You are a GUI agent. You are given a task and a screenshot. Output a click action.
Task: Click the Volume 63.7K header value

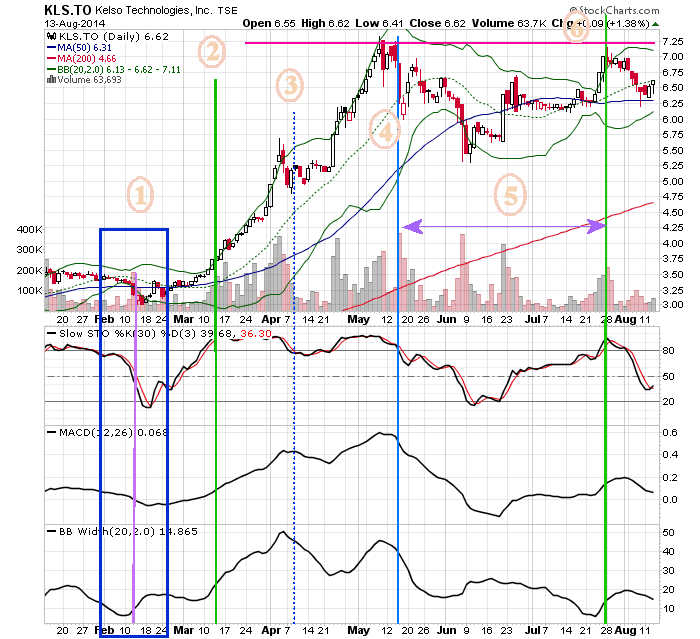click(508, 24)
